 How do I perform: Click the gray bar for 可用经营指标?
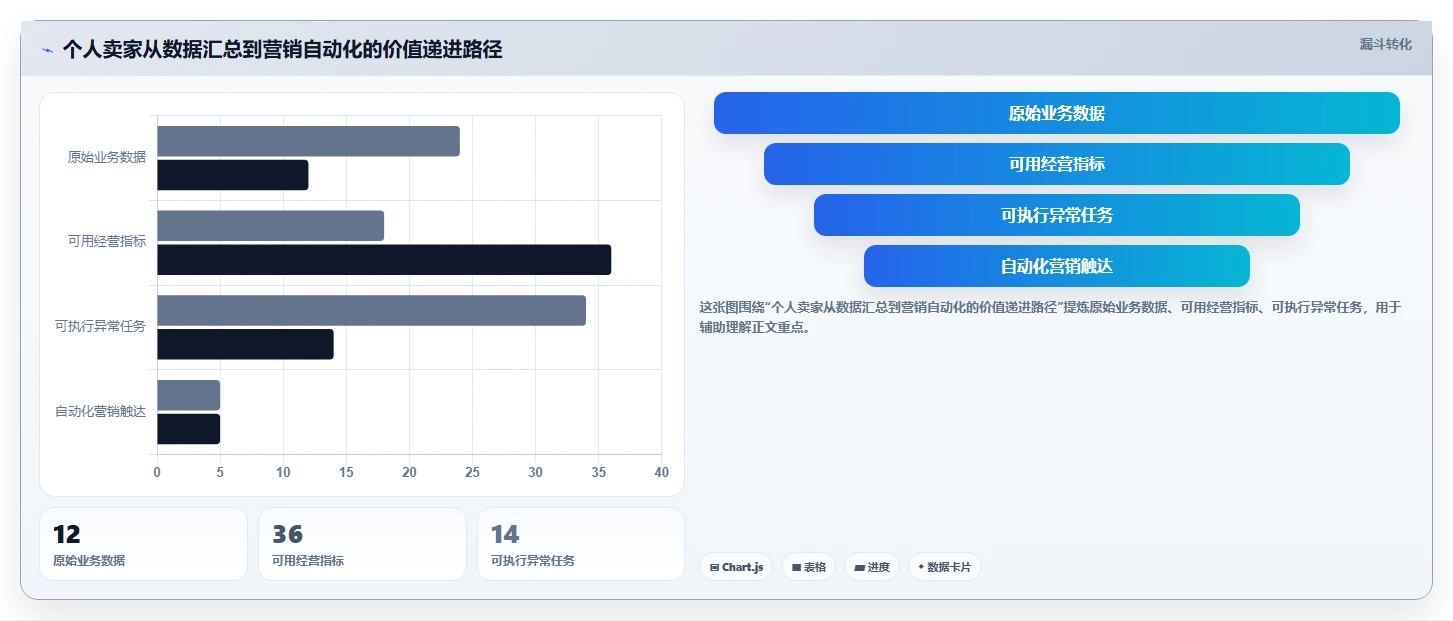(270, 226)
